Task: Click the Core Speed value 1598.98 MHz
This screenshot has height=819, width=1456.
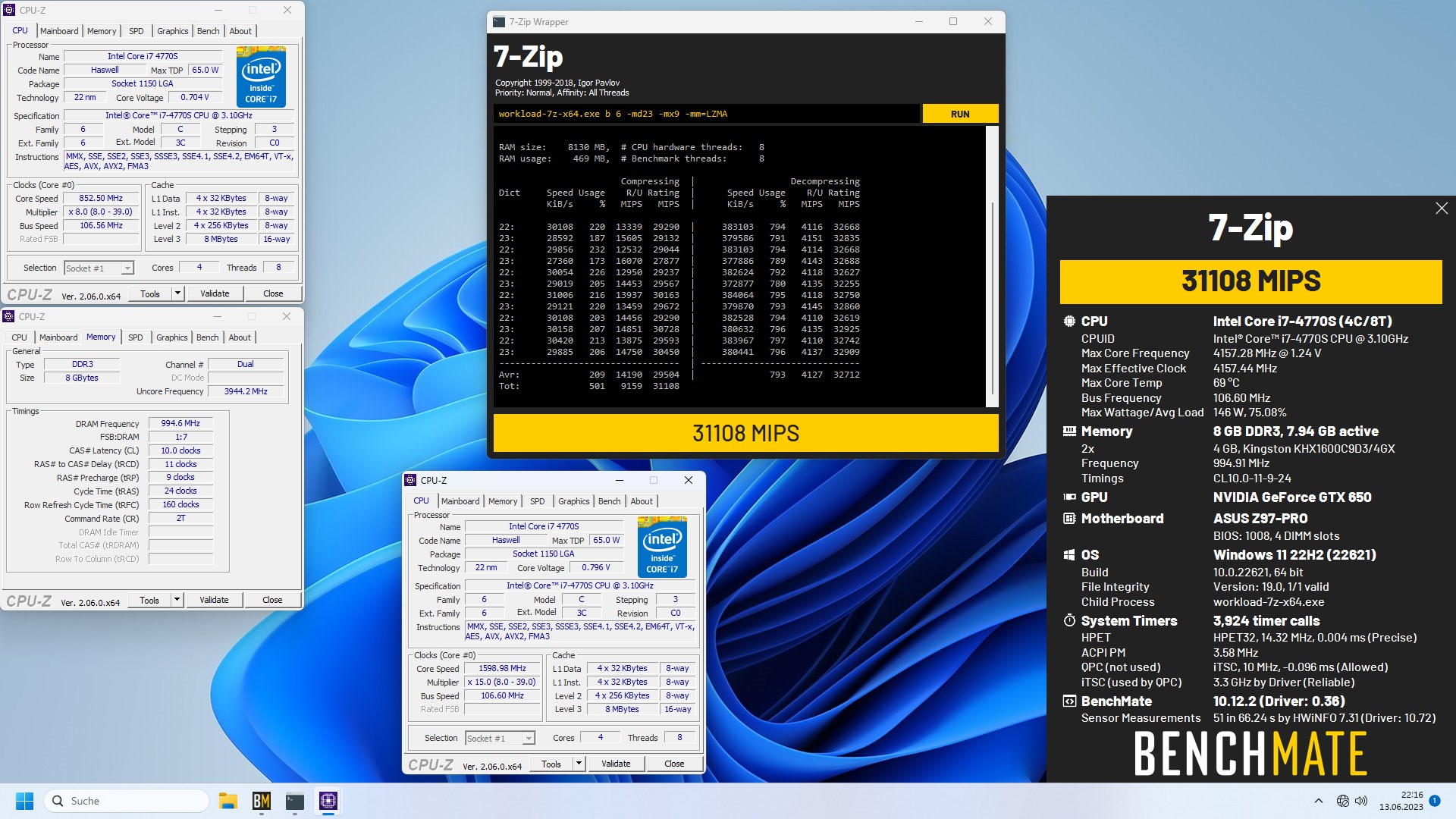Action: coord(502,668)
